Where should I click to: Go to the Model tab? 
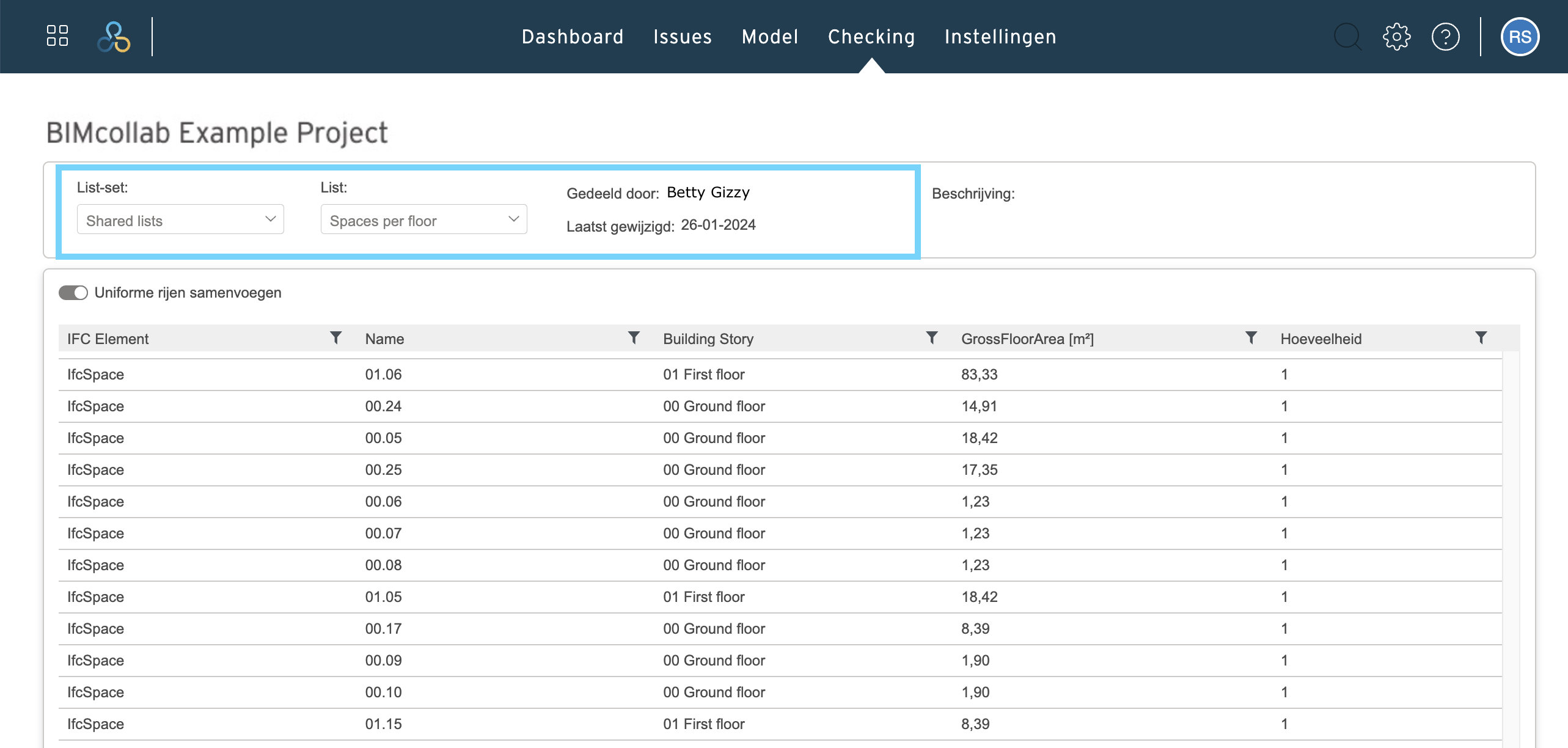770,37
